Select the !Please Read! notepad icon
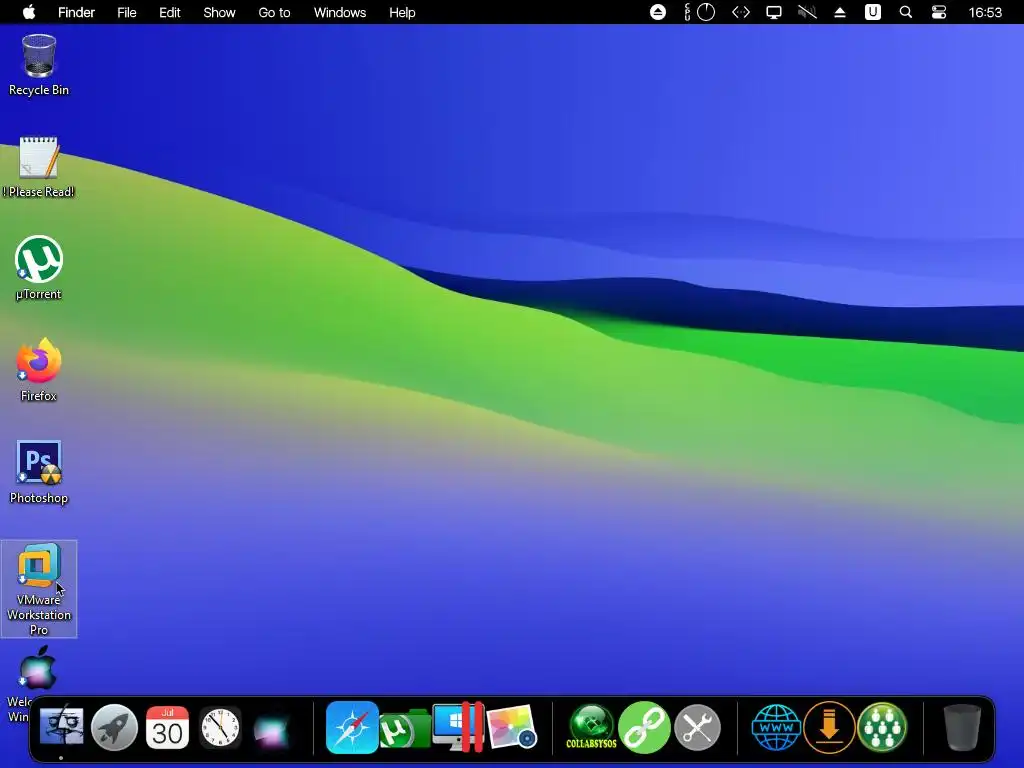 pos(39,167)
